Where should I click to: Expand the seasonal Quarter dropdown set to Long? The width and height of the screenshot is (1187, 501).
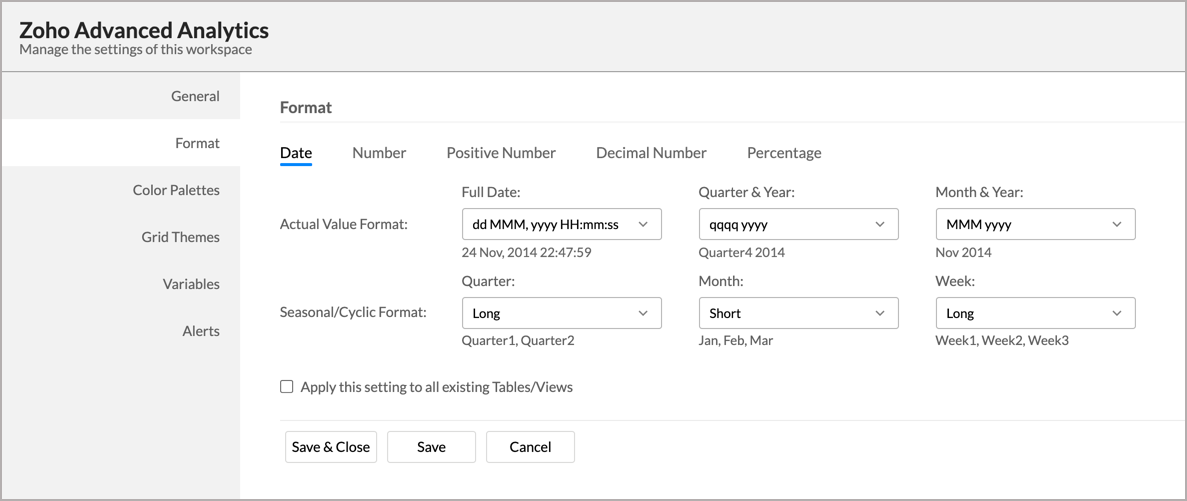[x=561, y=313]
